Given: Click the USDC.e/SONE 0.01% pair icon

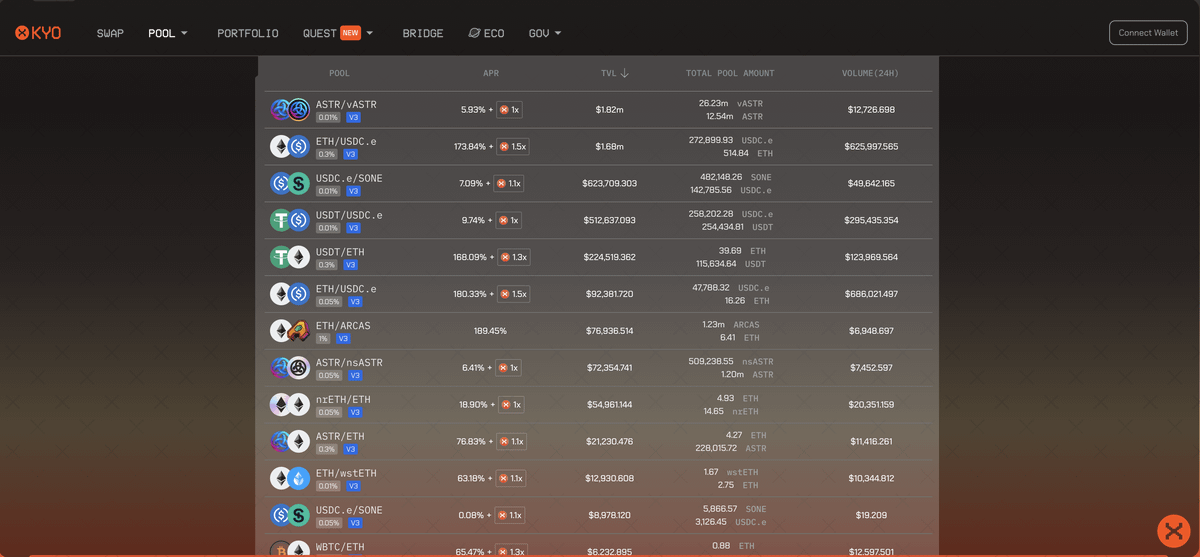Looking at the screenshot, I should point(289,184).
